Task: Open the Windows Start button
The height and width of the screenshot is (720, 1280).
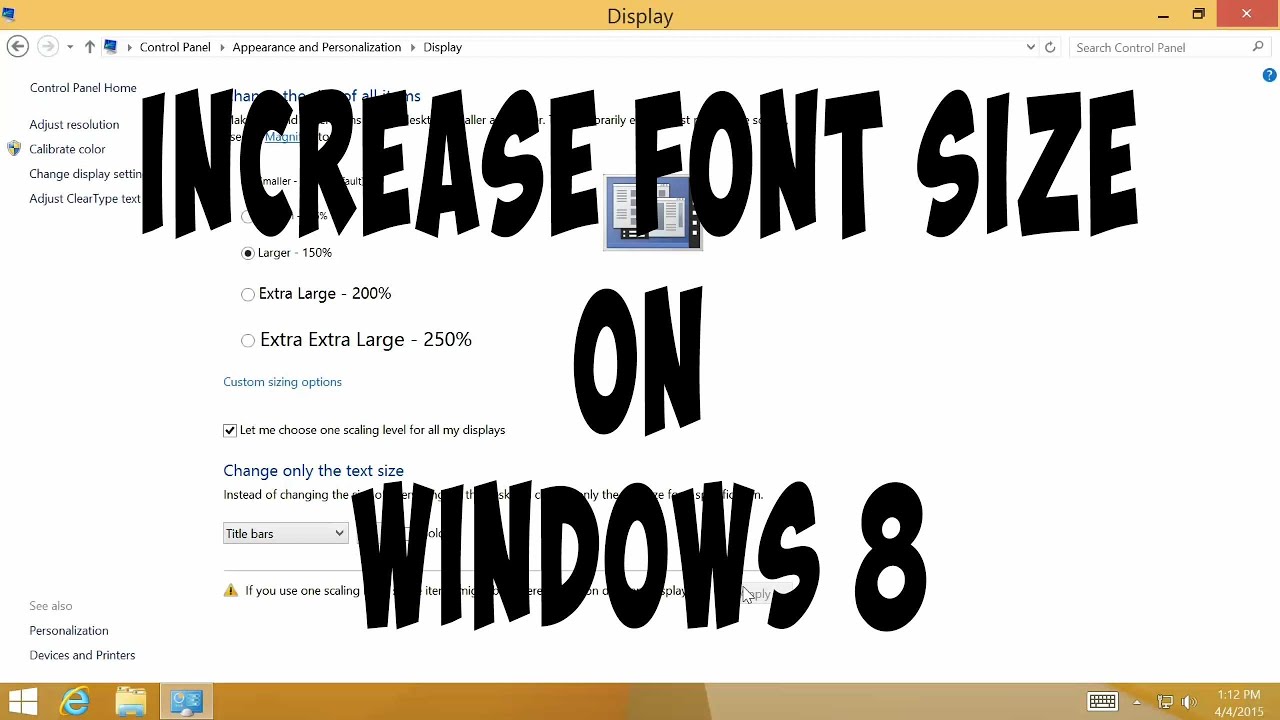Action: pos(22,701)
